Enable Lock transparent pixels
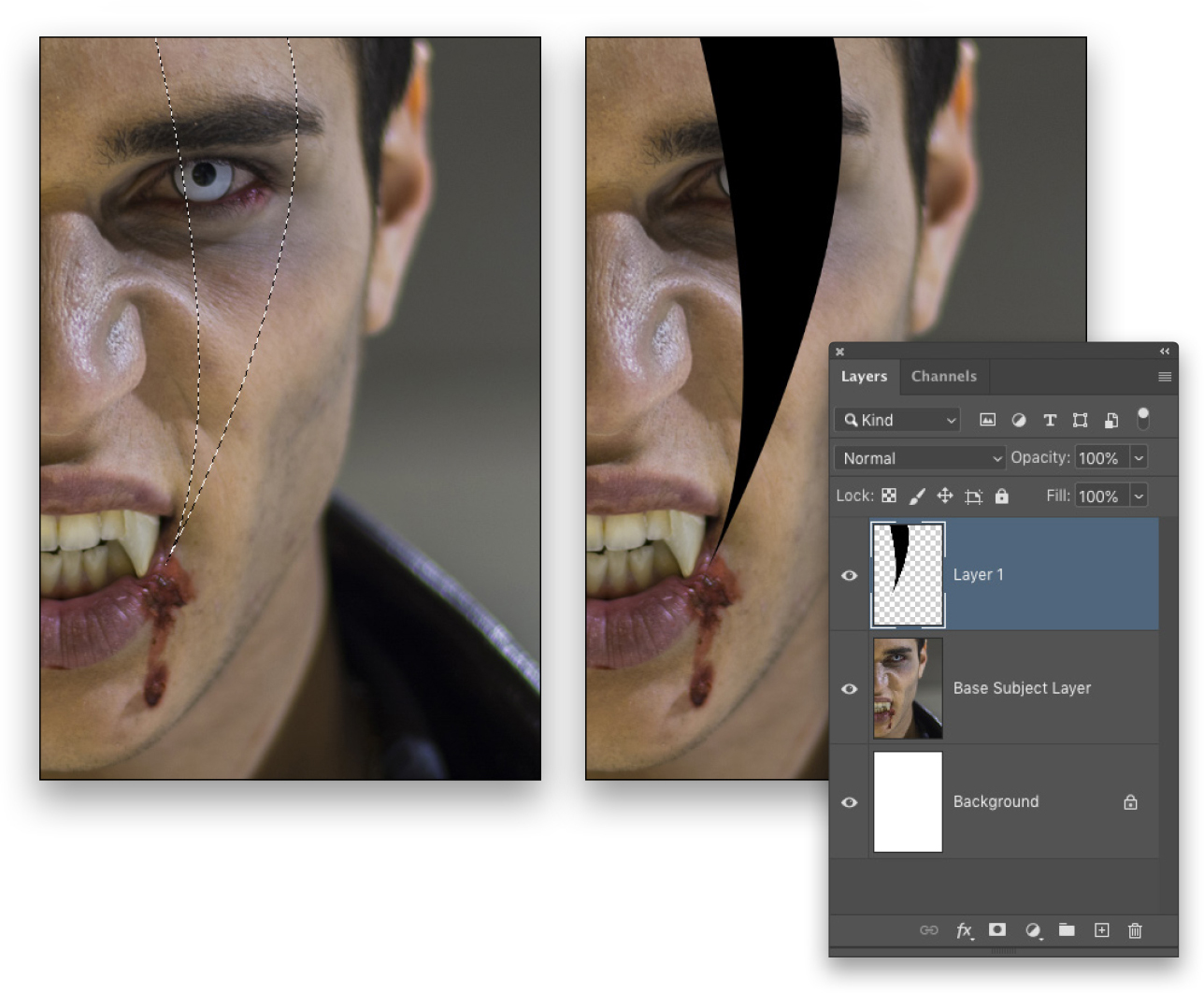 [x=888, y=496]
